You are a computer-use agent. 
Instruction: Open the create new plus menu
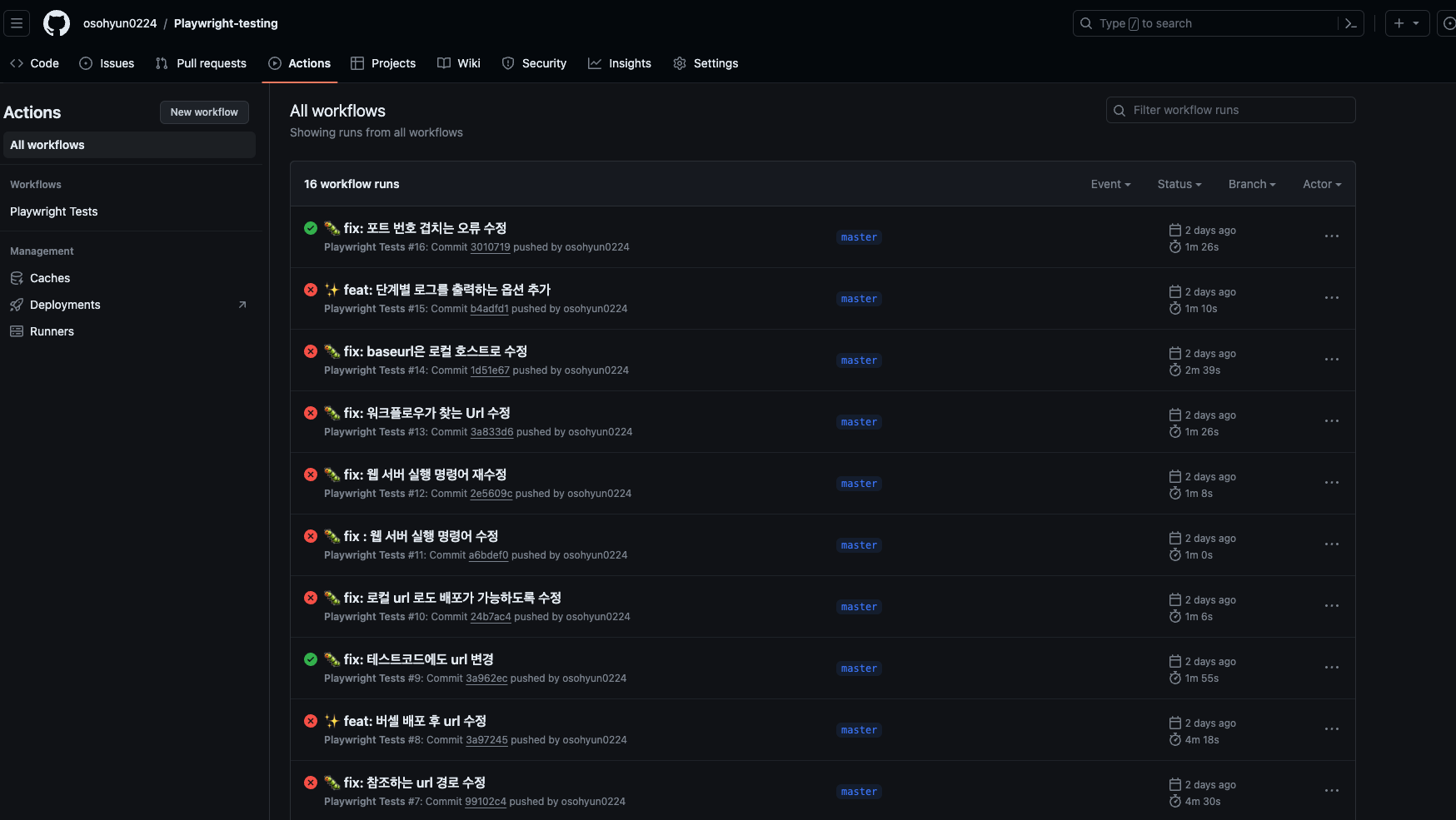click(x=1407, y=23)
